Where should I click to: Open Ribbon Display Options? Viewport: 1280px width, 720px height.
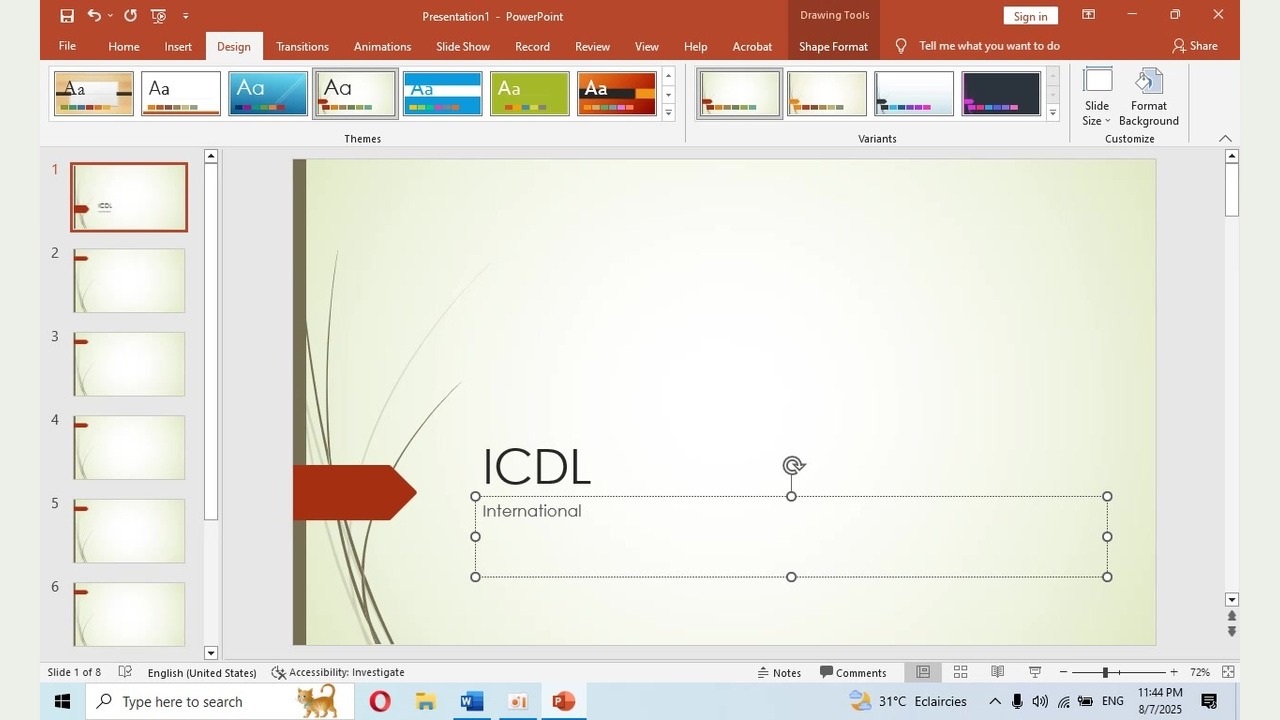point(1089,15)
